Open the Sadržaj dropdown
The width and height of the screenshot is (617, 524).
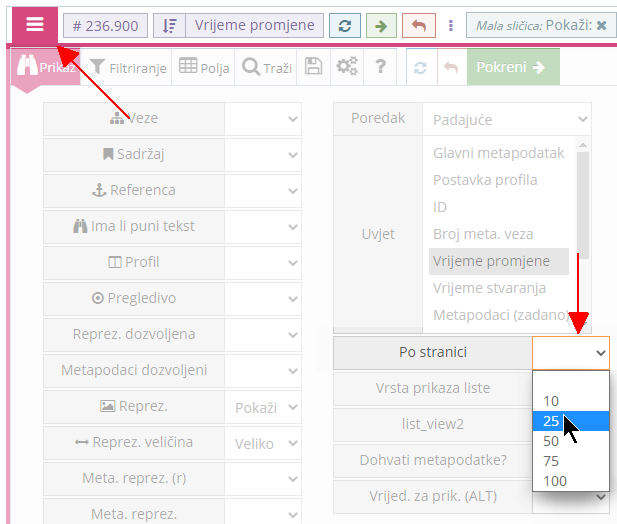tap(263, 155)
